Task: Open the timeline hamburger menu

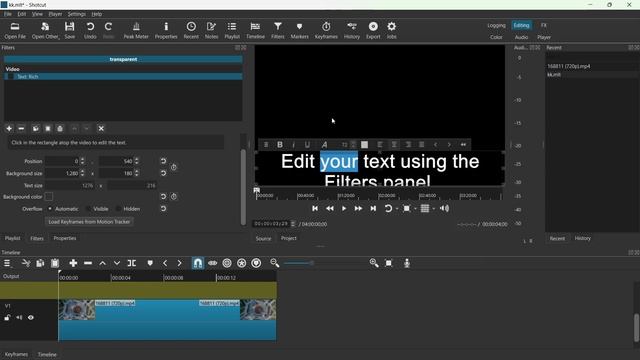Action: [x=7, y=263]
